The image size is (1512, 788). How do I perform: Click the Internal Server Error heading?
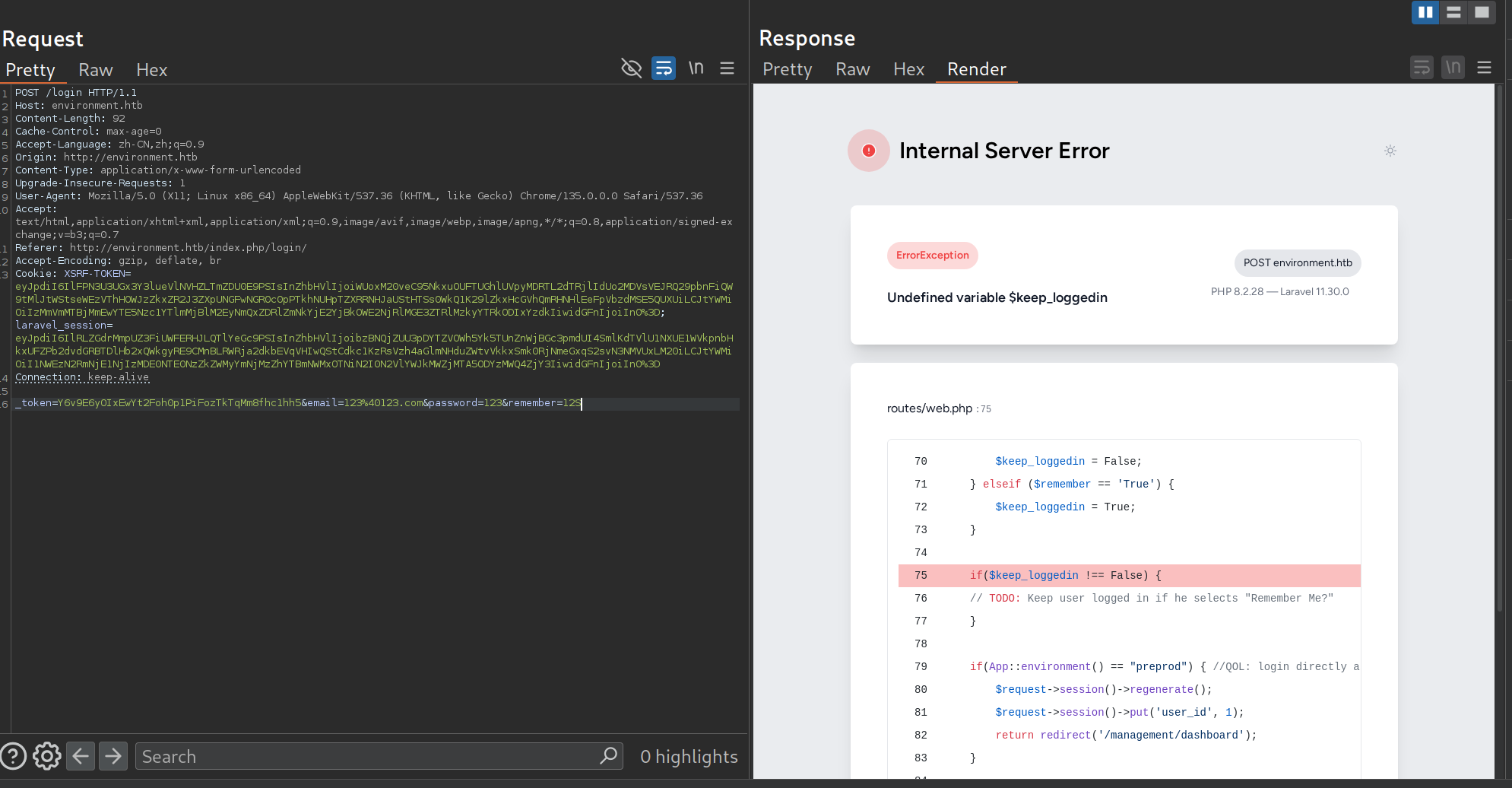pos(1004,151)
